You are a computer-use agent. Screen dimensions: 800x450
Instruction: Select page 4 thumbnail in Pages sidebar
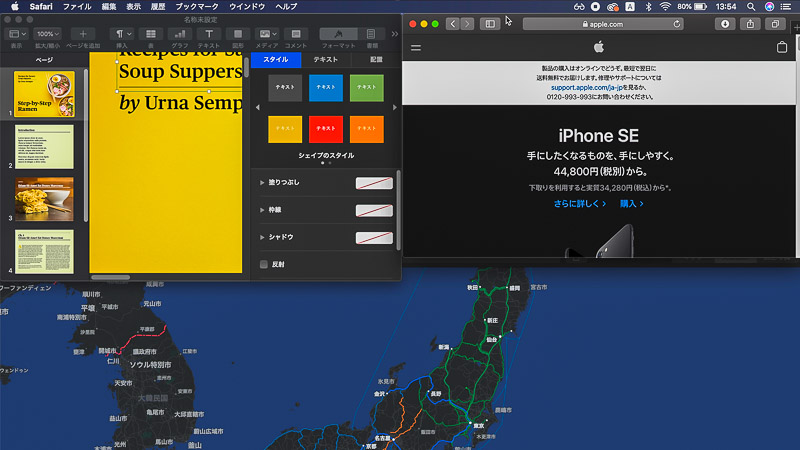(x=44, y=252)
